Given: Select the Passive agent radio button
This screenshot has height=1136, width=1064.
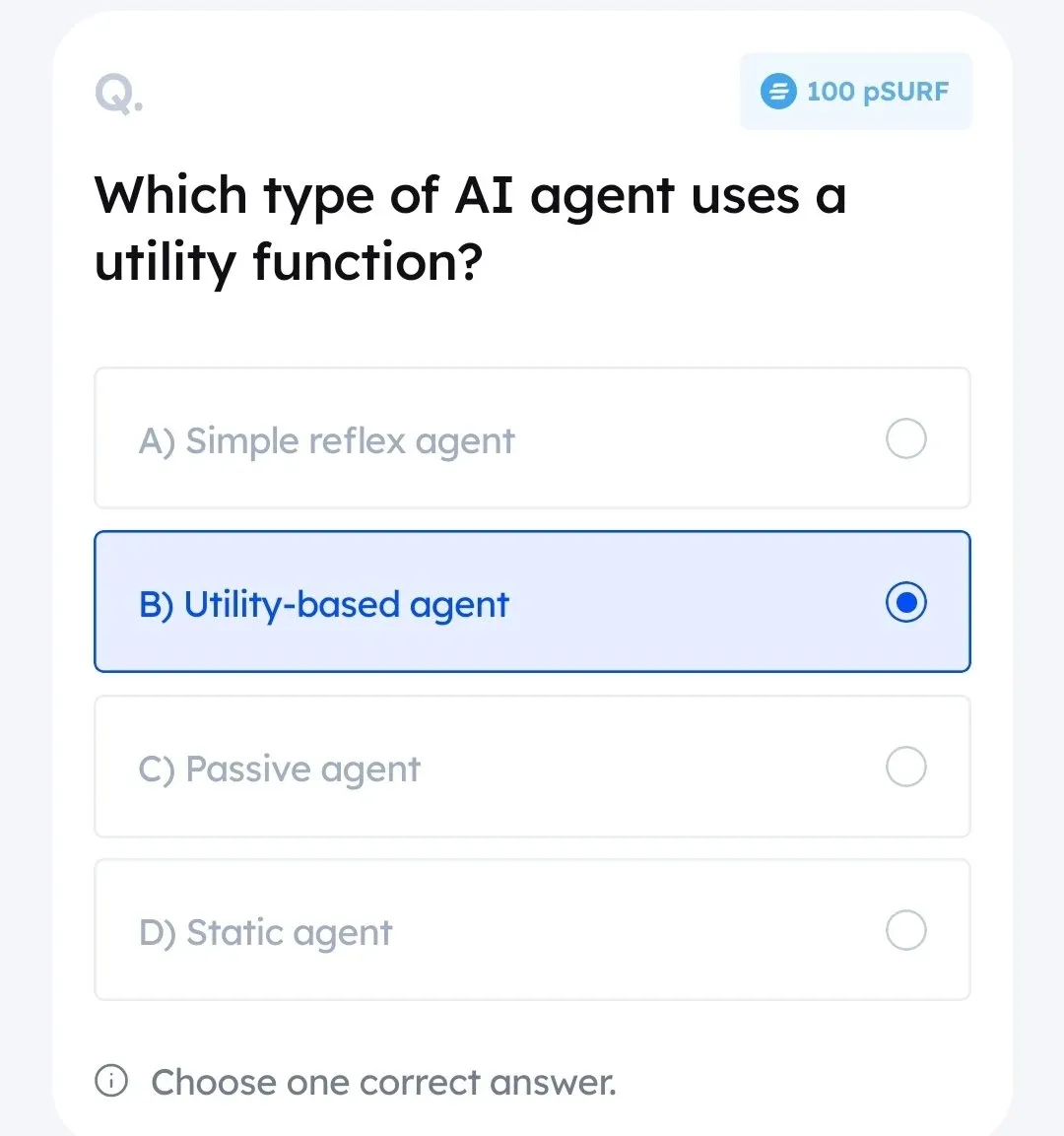Looking at the screenshot, I should (x=905, y=767).
